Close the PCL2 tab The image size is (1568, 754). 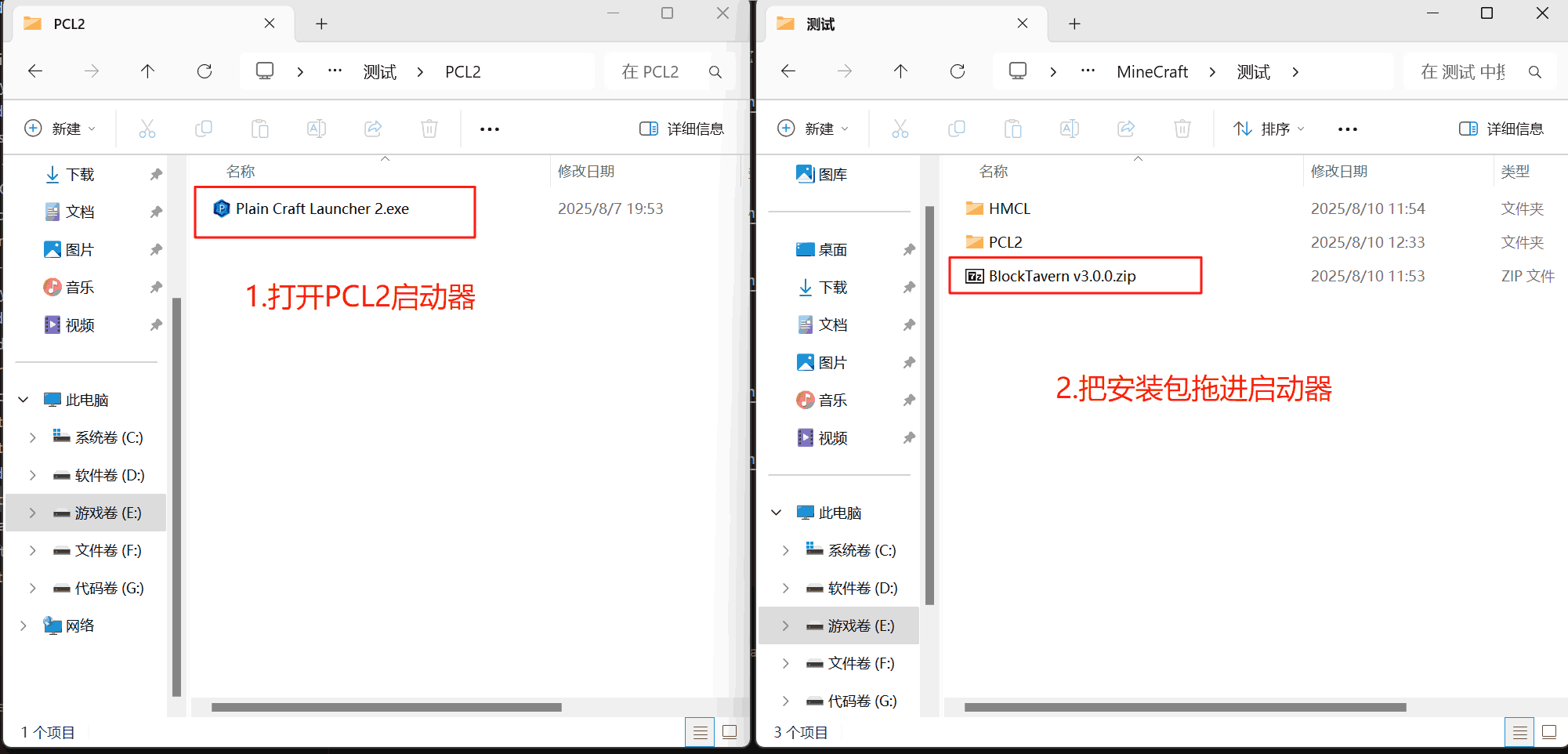[270, 24]
